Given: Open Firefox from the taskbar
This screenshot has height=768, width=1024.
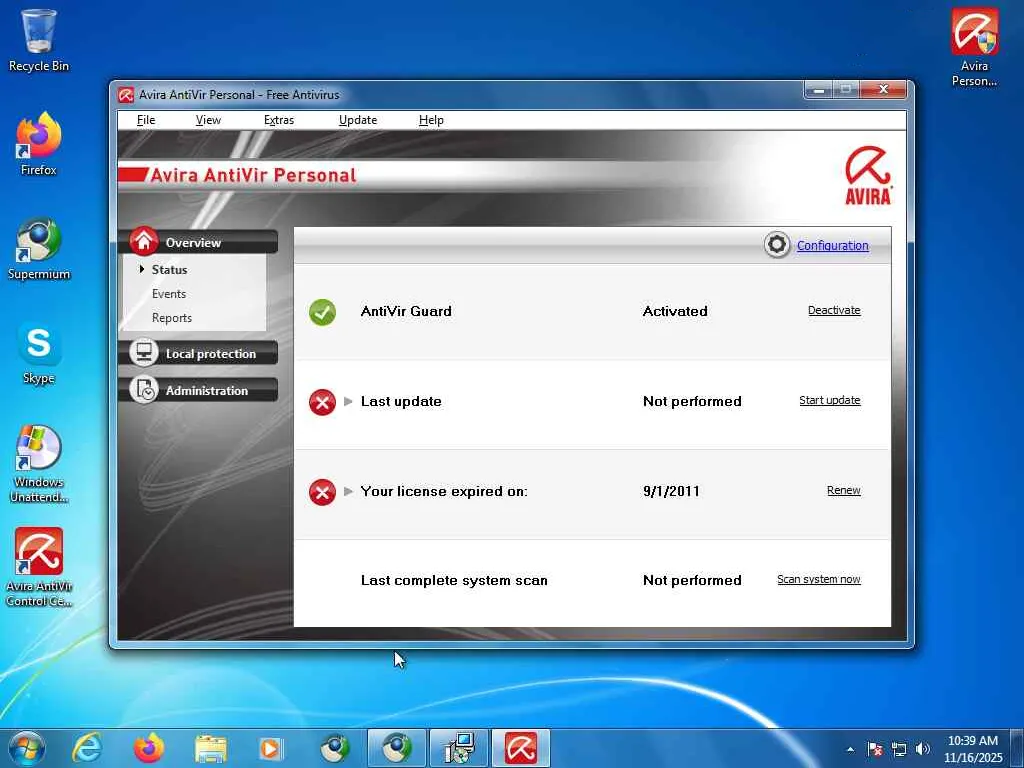Looking at the screenshot, I should coord(148,748).
